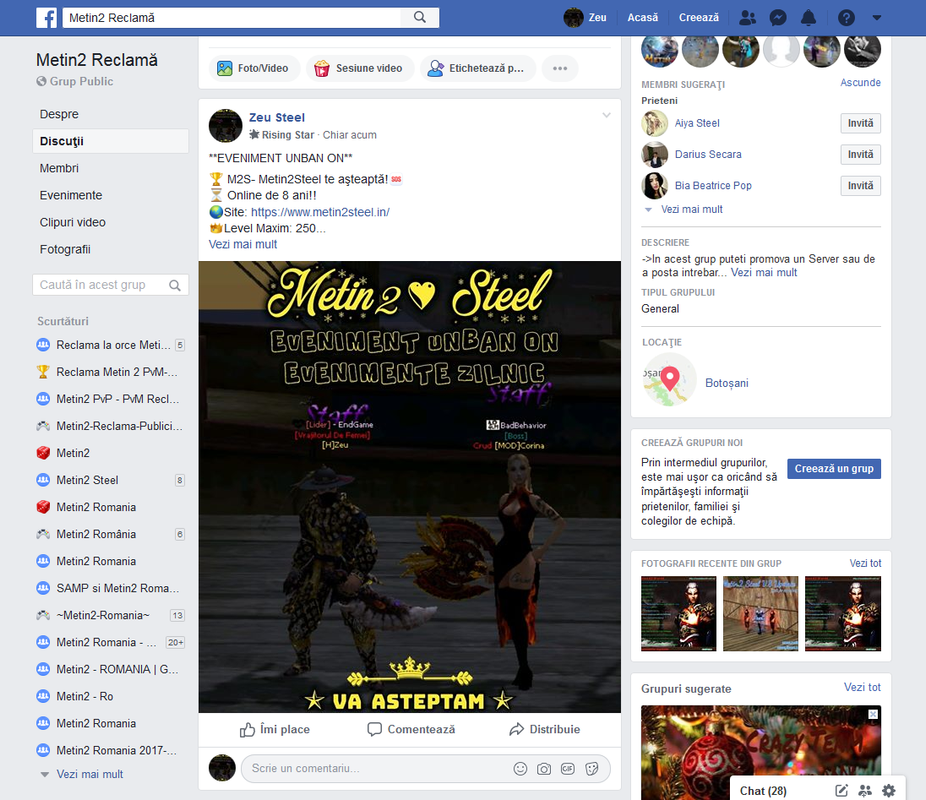
Task: Share the post with Distribuie
Action: coord(544,730)
